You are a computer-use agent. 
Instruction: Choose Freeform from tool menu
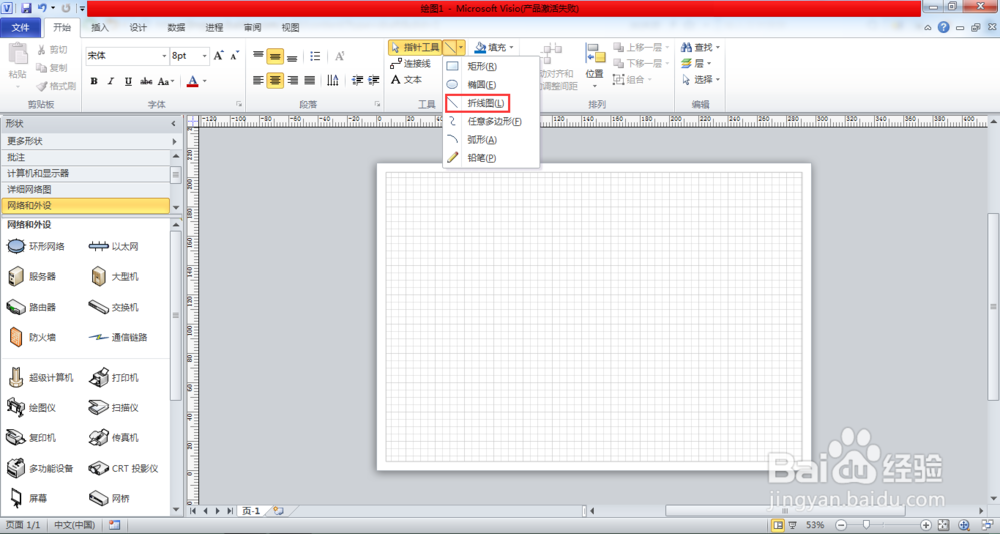pos(491,121)
